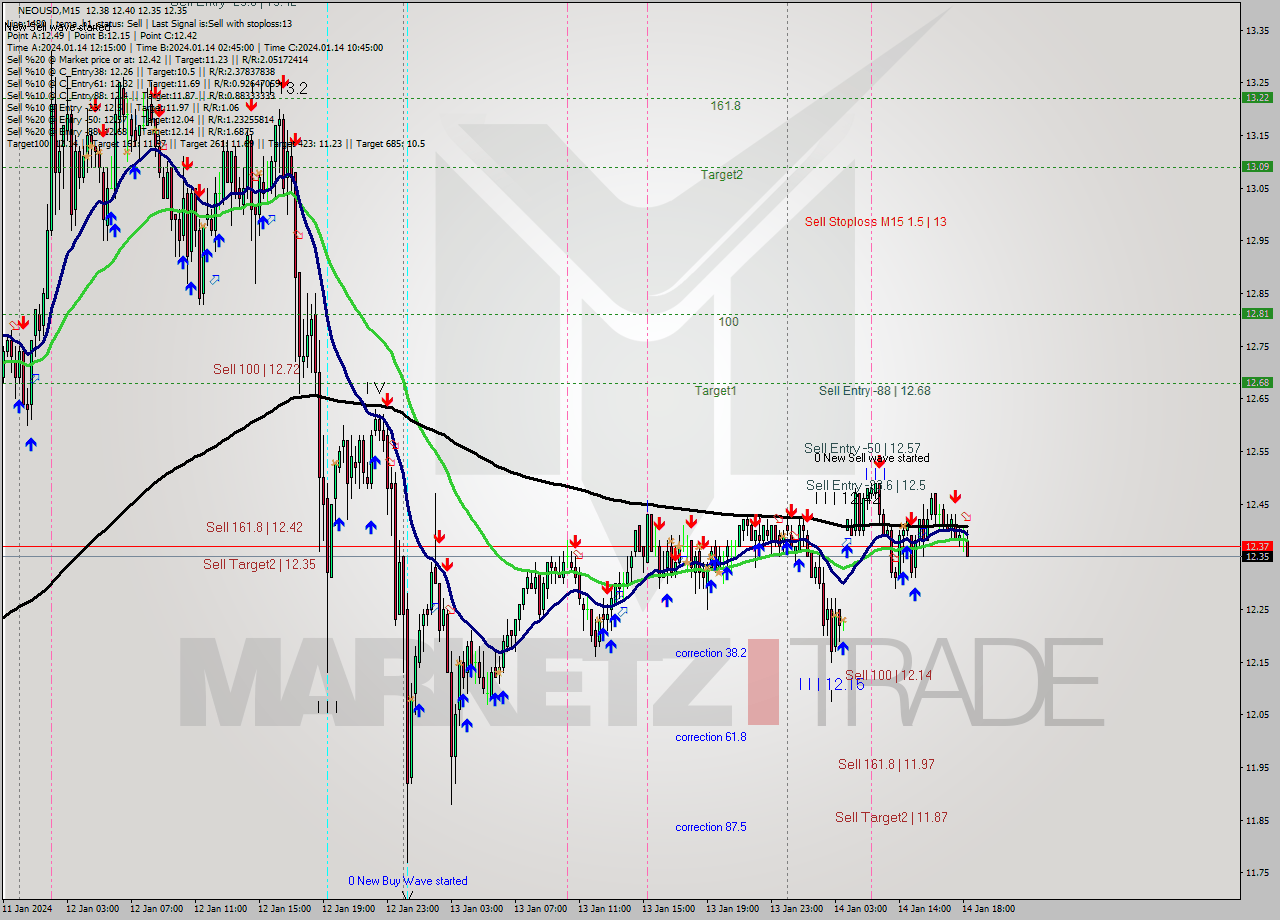
Task: Click the '12 Jan 23:00' time label
Action: (412, 909)
